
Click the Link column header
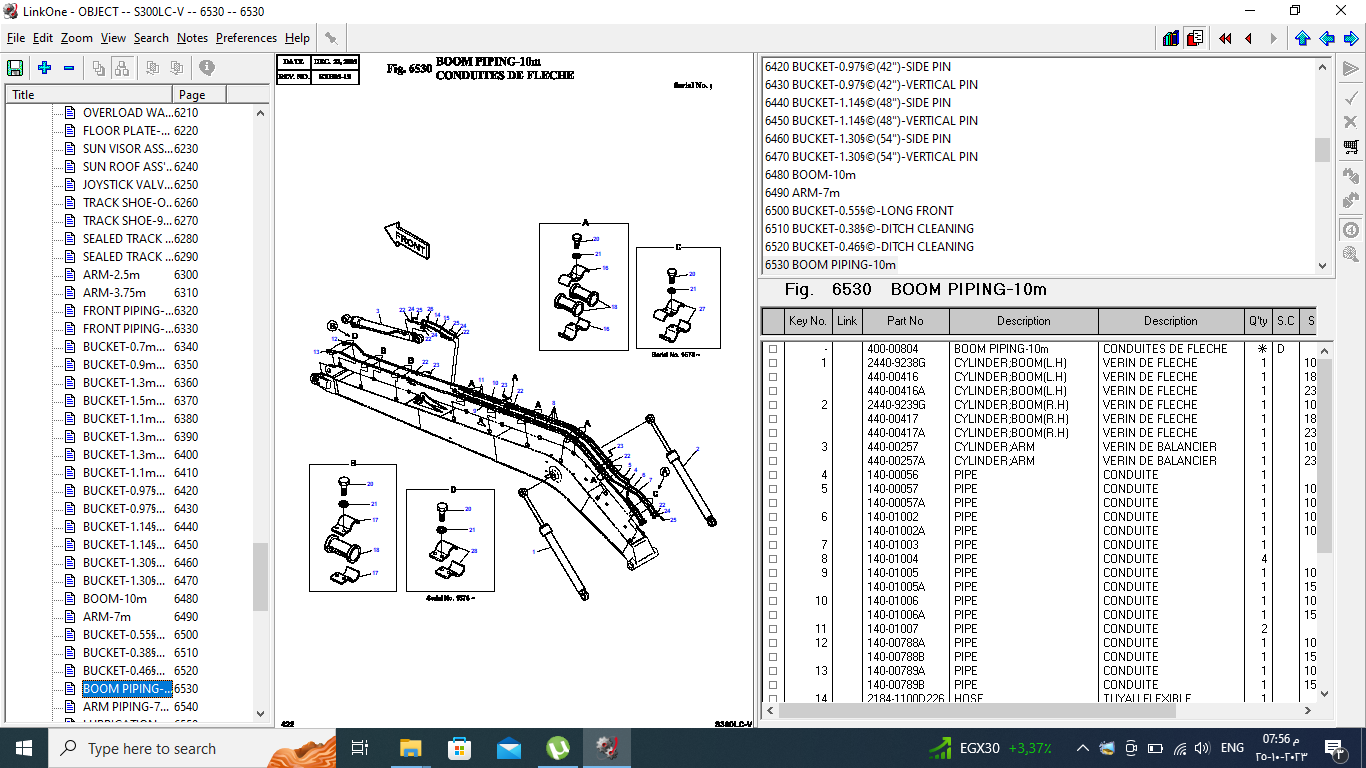point(847,321)
